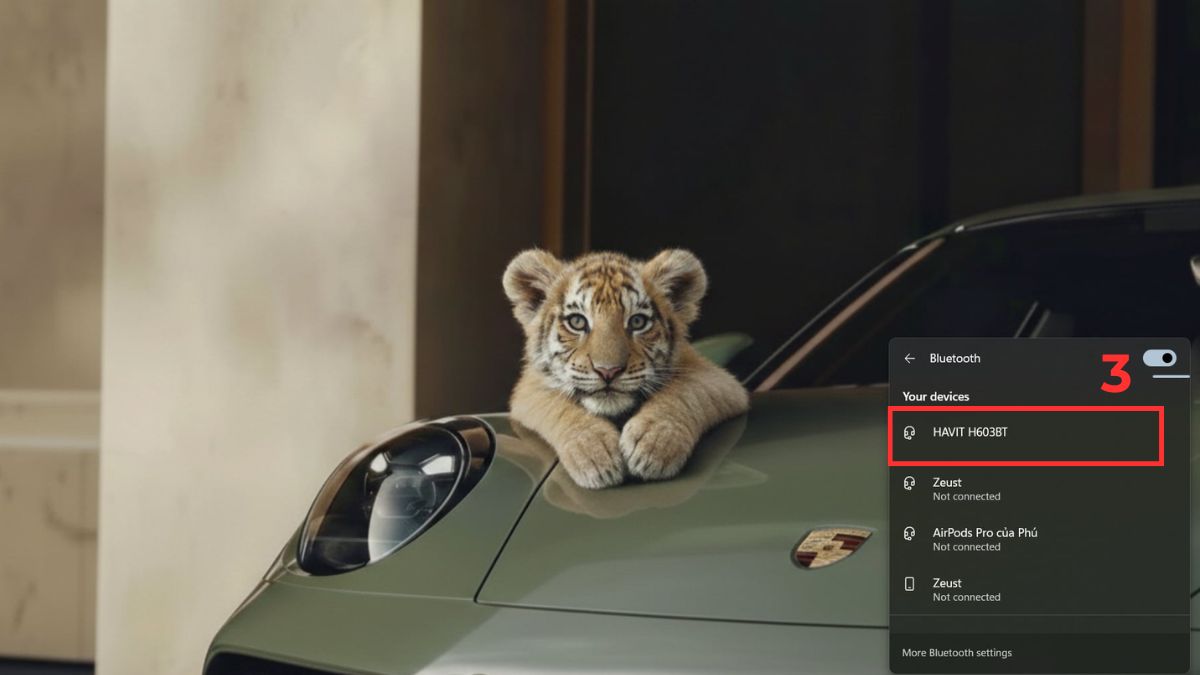
Task: Connect to the Zeust headset device
Action: 1040,489
